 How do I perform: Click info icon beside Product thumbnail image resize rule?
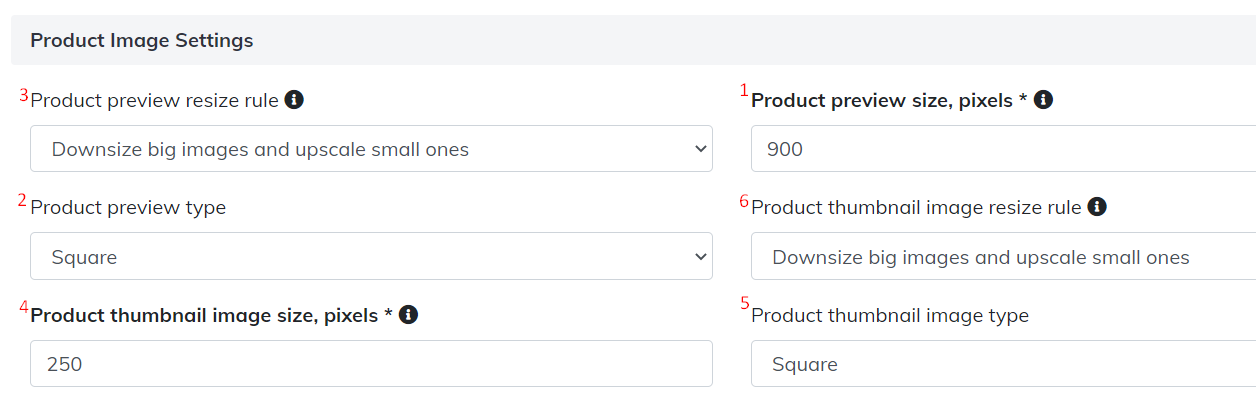pyautogui.click(x=1097, y=207)
